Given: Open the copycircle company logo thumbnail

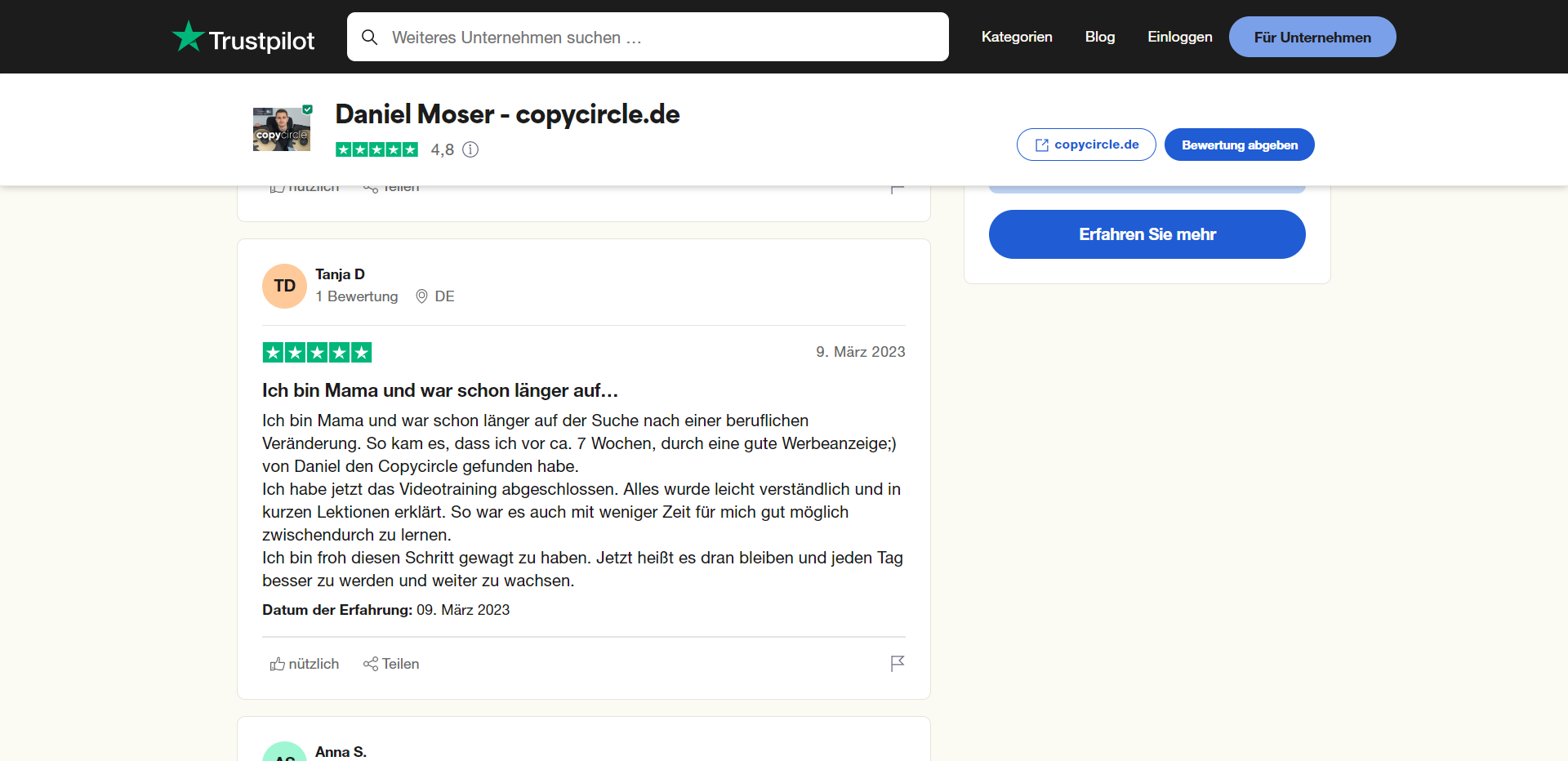Looking at the screenshot, I should (x=282, y=129).
